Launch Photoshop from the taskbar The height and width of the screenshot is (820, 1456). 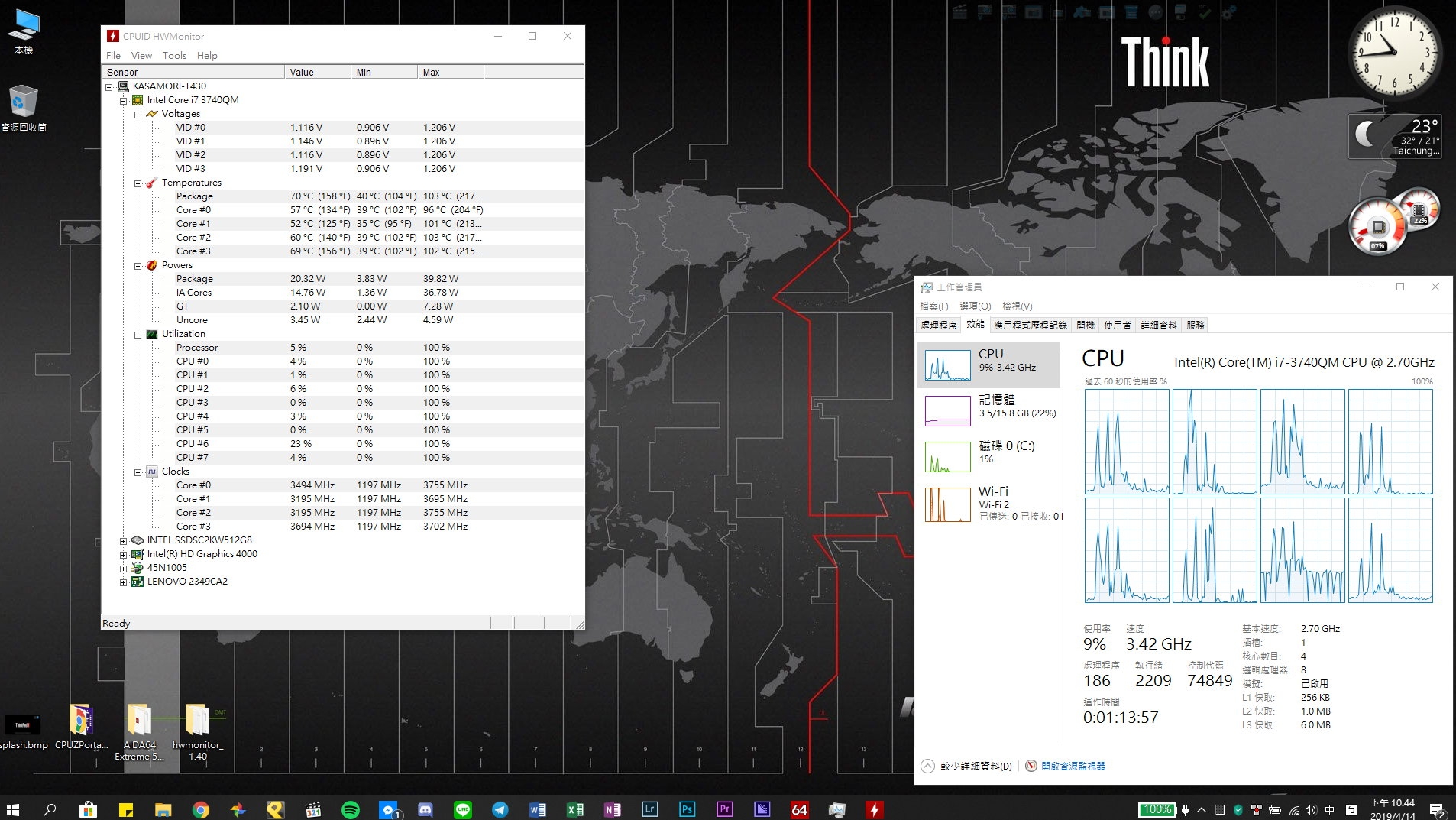coord(688,809)
